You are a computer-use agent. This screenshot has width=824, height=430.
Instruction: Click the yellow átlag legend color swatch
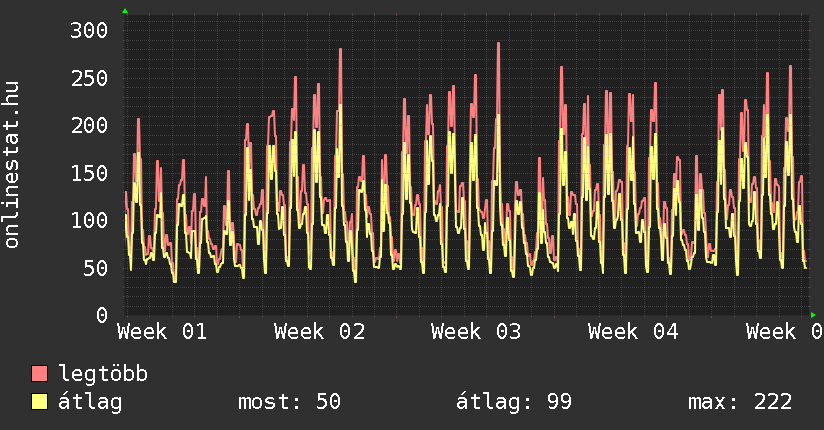pos(40,402)
